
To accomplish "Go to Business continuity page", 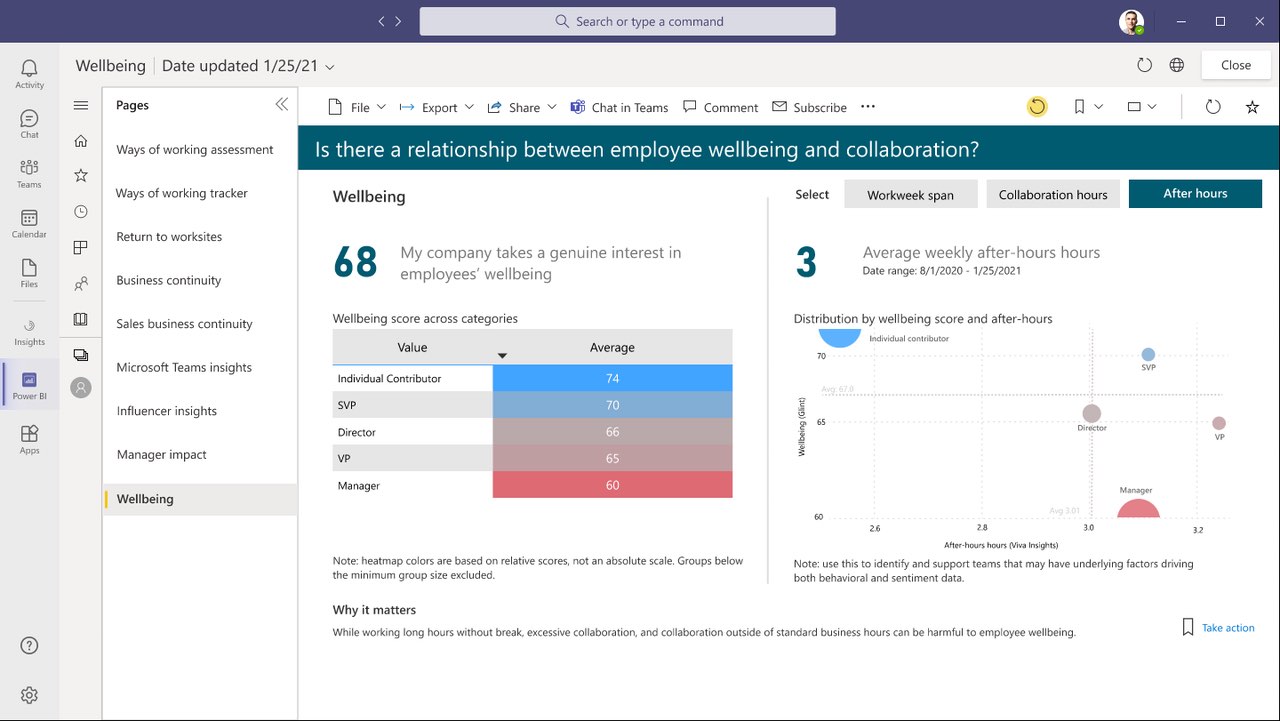I will point(168,280).
